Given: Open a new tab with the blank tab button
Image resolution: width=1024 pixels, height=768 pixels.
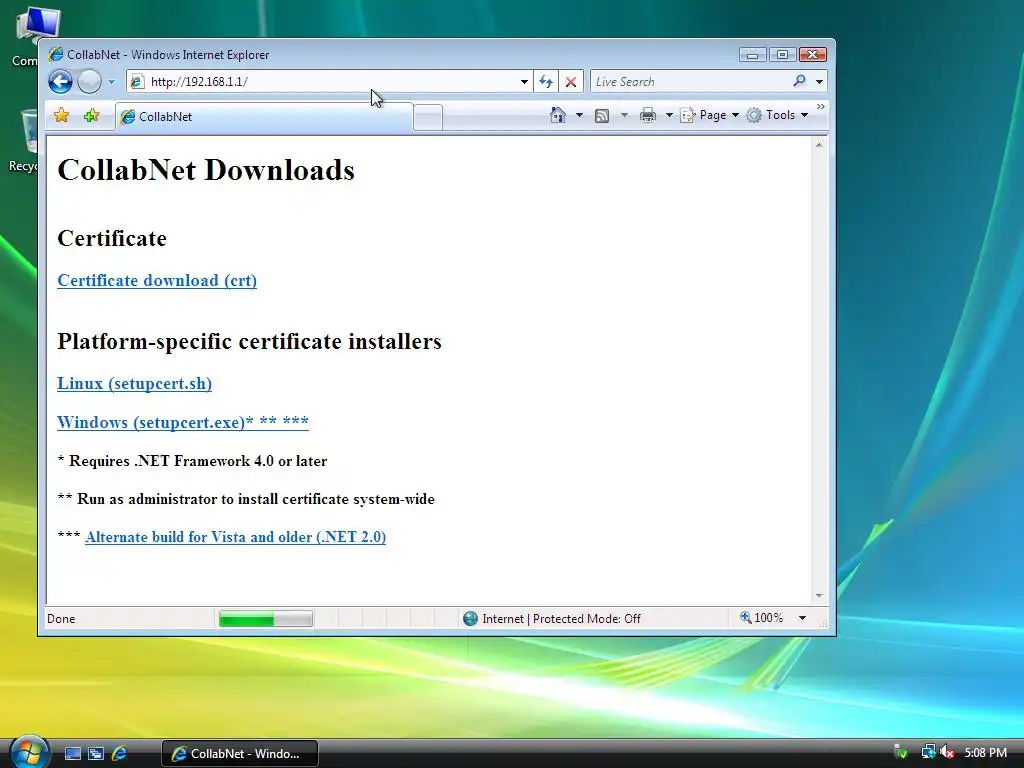Looking at the screenshot, I should click(x=428, y=118).
